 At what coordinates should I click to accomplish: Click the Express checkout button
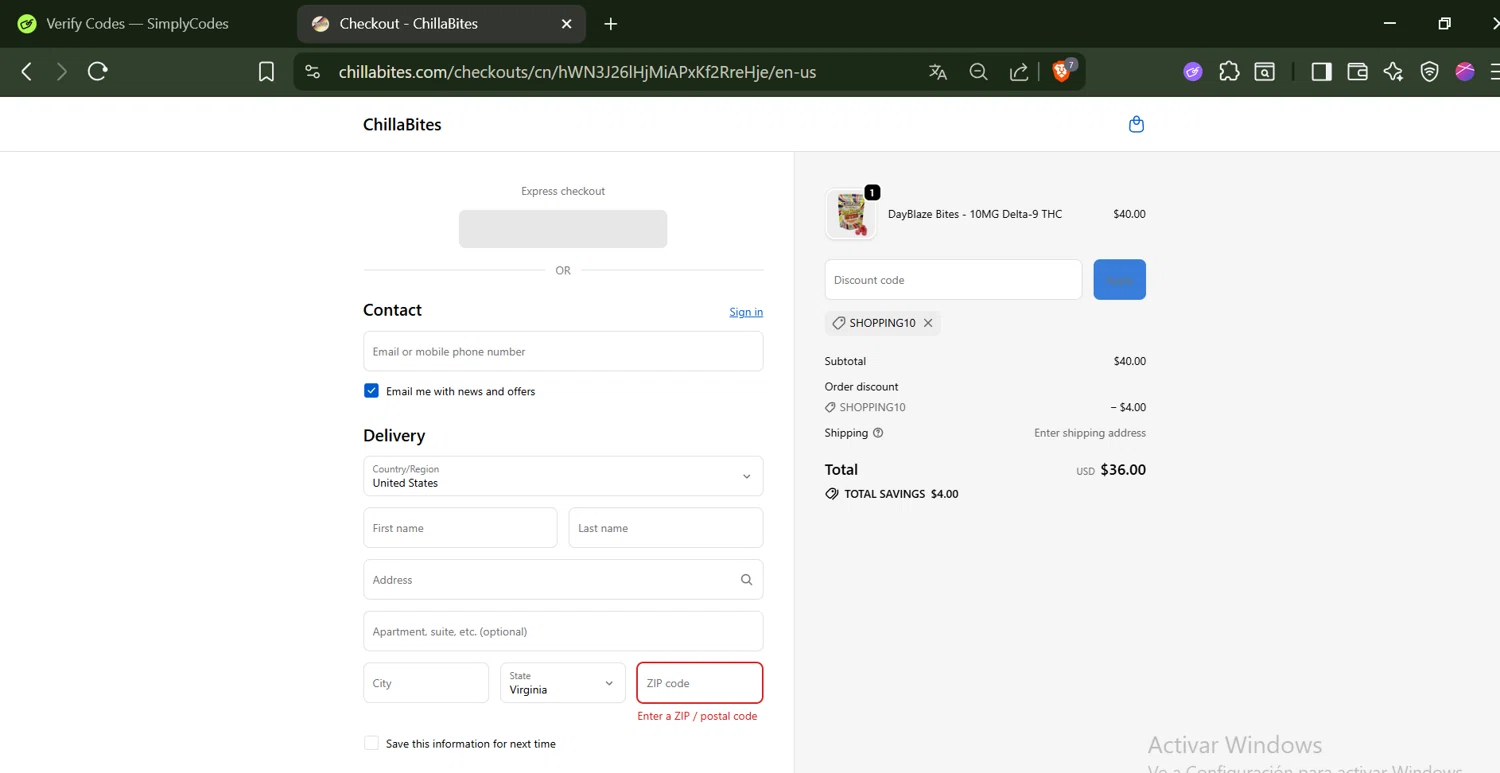point(563,229)
